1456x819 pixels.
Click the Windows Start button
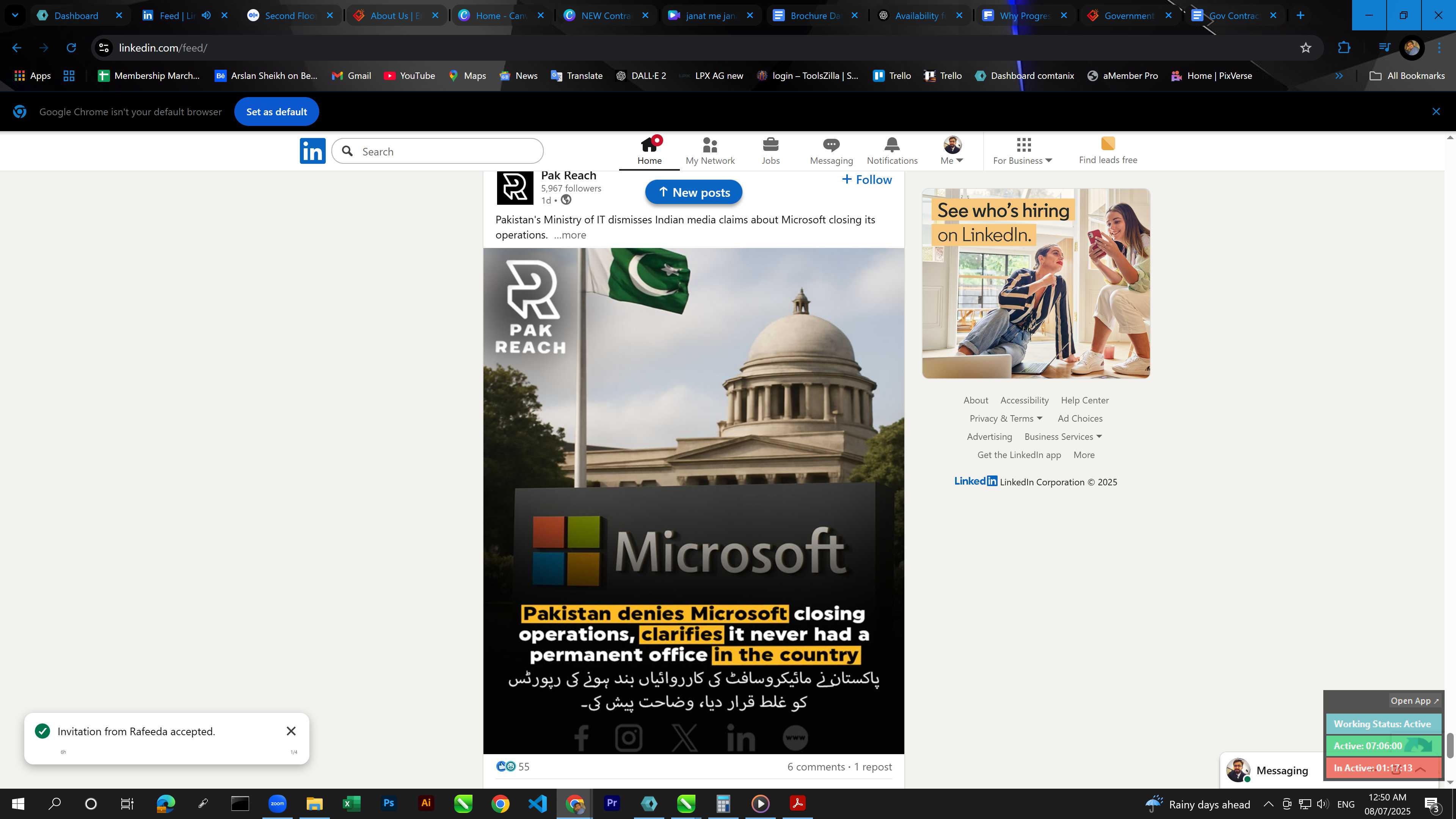coord(17,804)
